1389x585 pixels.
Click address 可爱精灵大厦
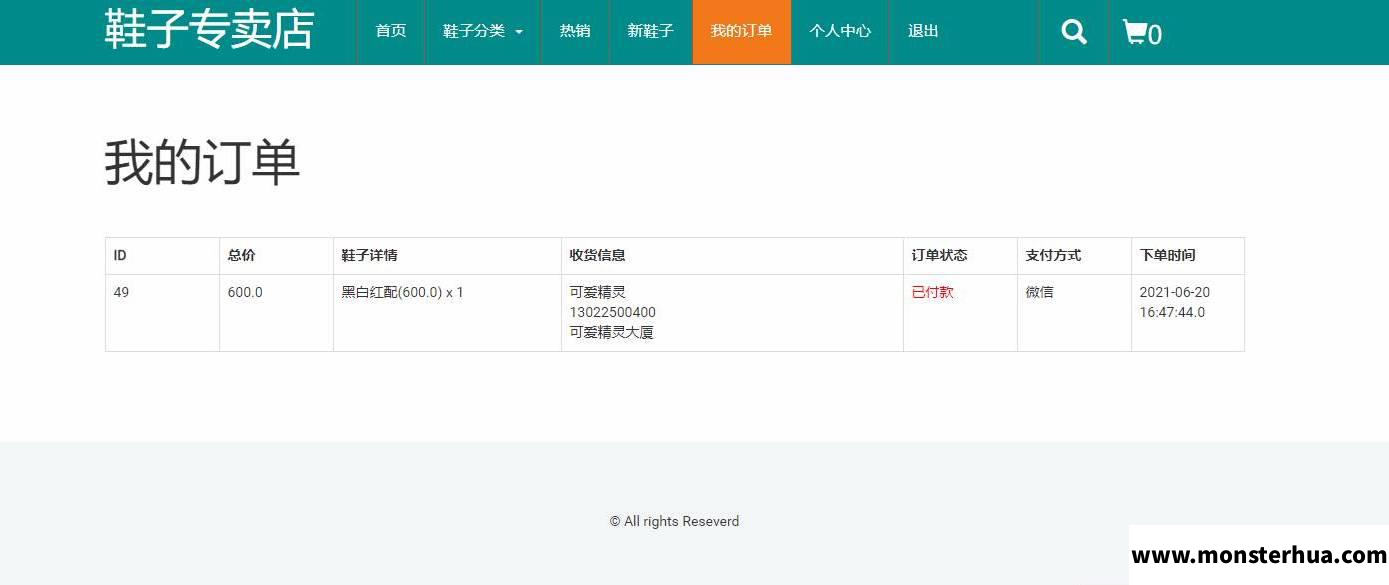click(x=612, y=333)
